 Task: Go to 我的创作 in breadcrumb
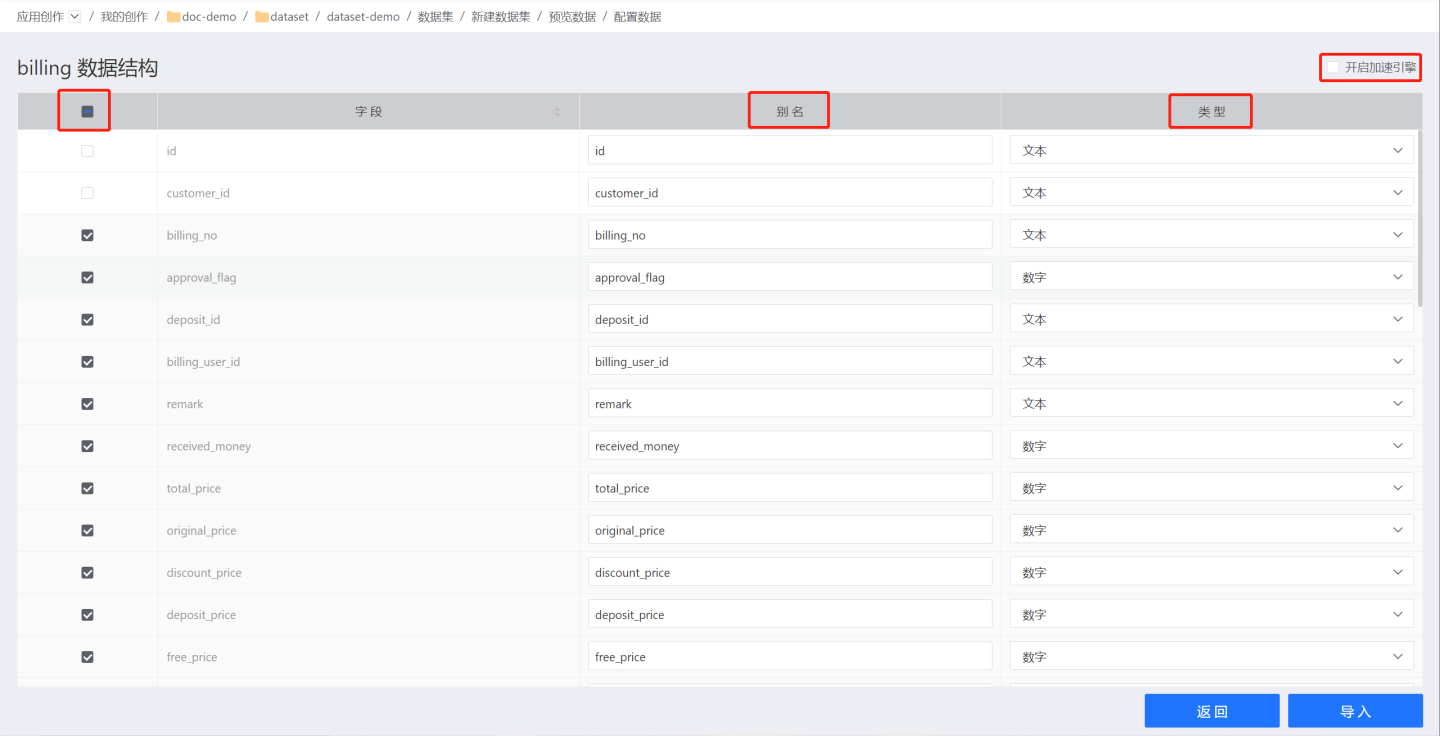pyautogui.click(x=124, y=17)
